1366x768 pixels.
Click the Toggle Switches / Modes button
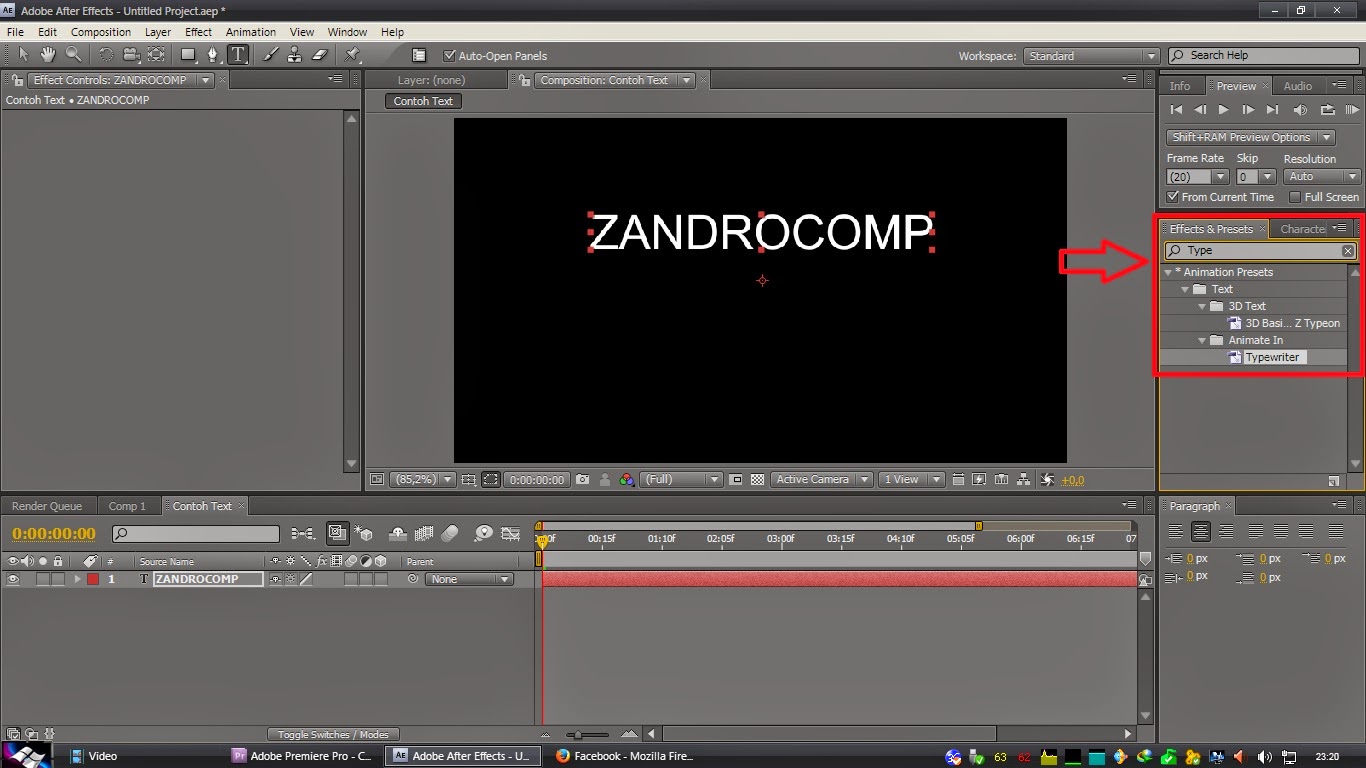point(333,734)
